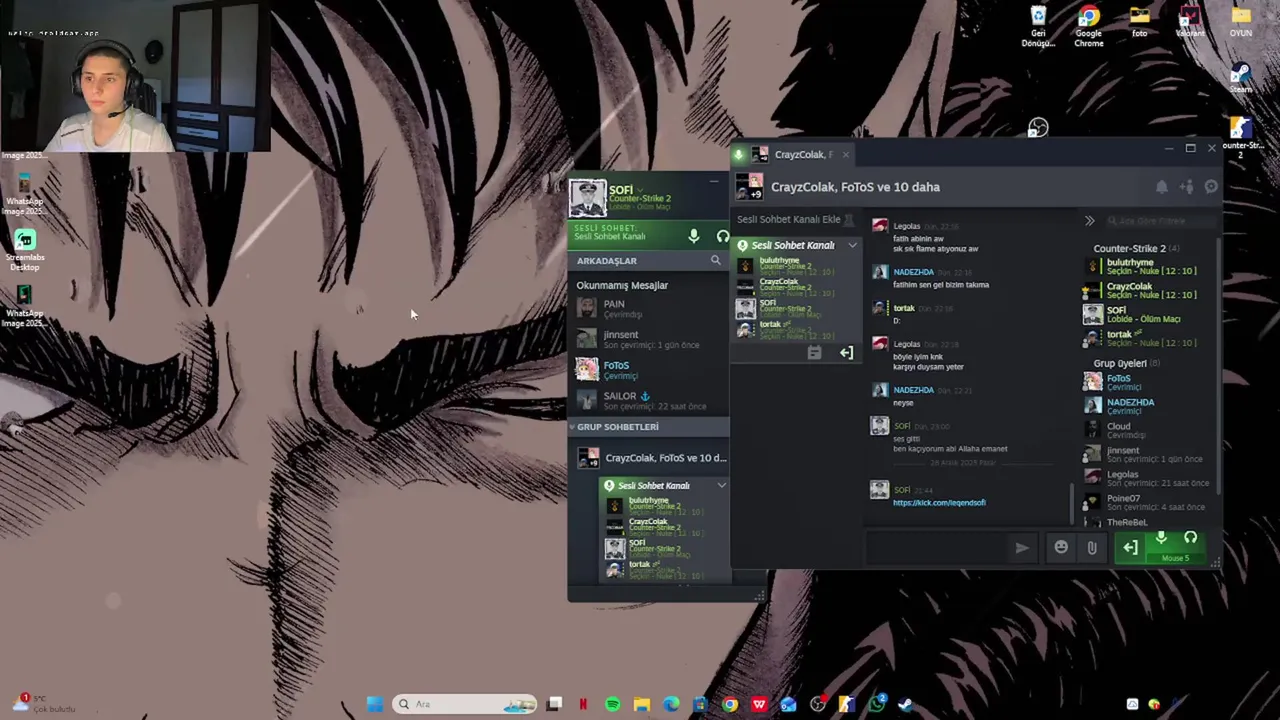This screenshot has height=720, width=1280.
Task: Click the group chat avatar in chat header
Action: click(x=750, y=187)
